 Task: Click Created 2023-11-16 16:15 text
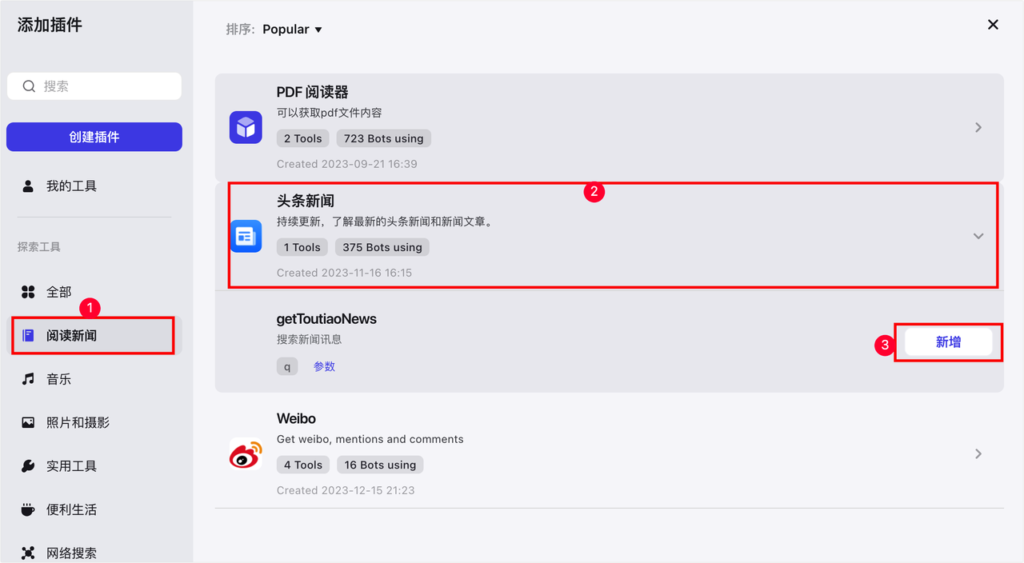click(x=344, y=273)
